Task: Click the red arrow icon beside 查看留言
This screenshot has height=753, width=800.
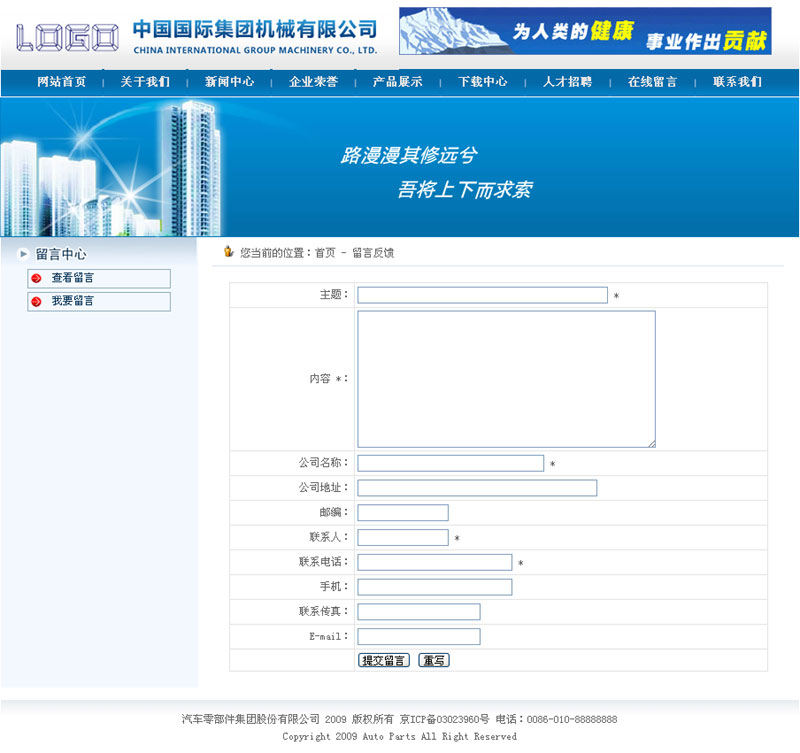Action: pyautogui.click(x=36, y=279)
